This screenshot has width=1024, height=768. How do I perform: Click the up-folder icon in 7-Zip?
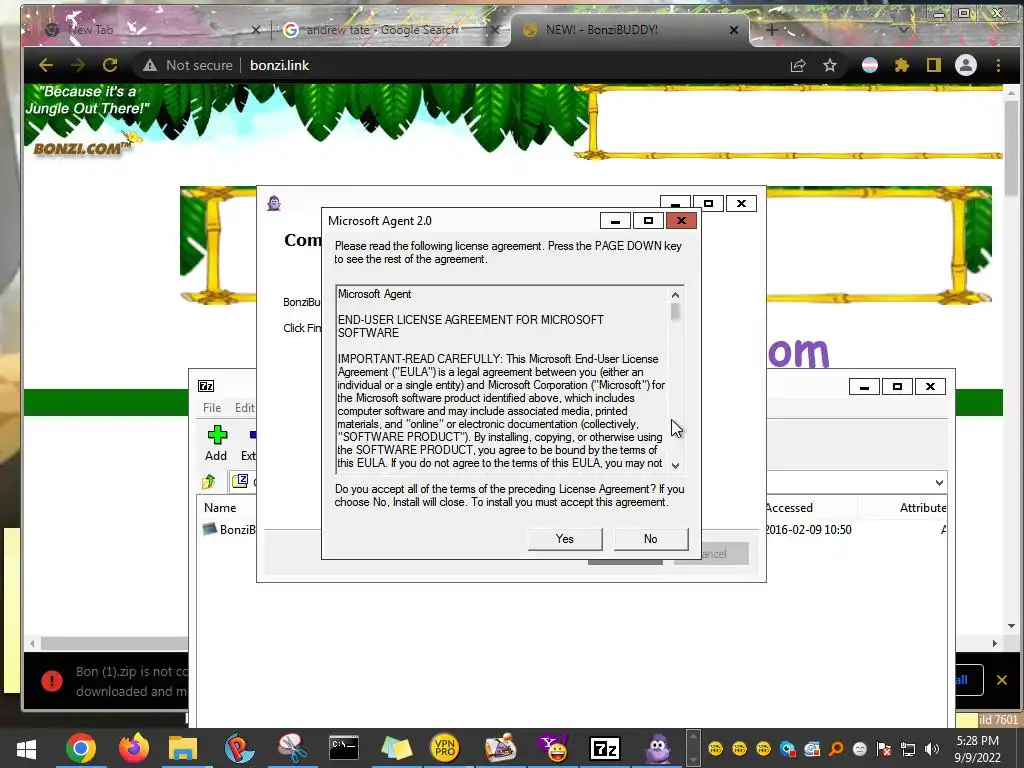(x=208, y=482)
